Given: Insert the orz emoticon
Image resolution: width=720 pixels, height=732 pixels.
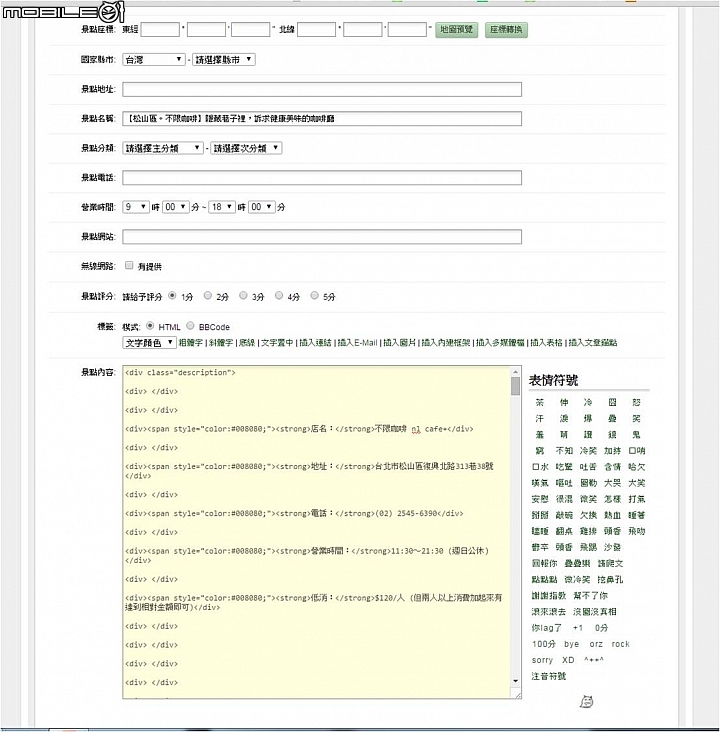Looking at the screenshot, I should [596, 644].
